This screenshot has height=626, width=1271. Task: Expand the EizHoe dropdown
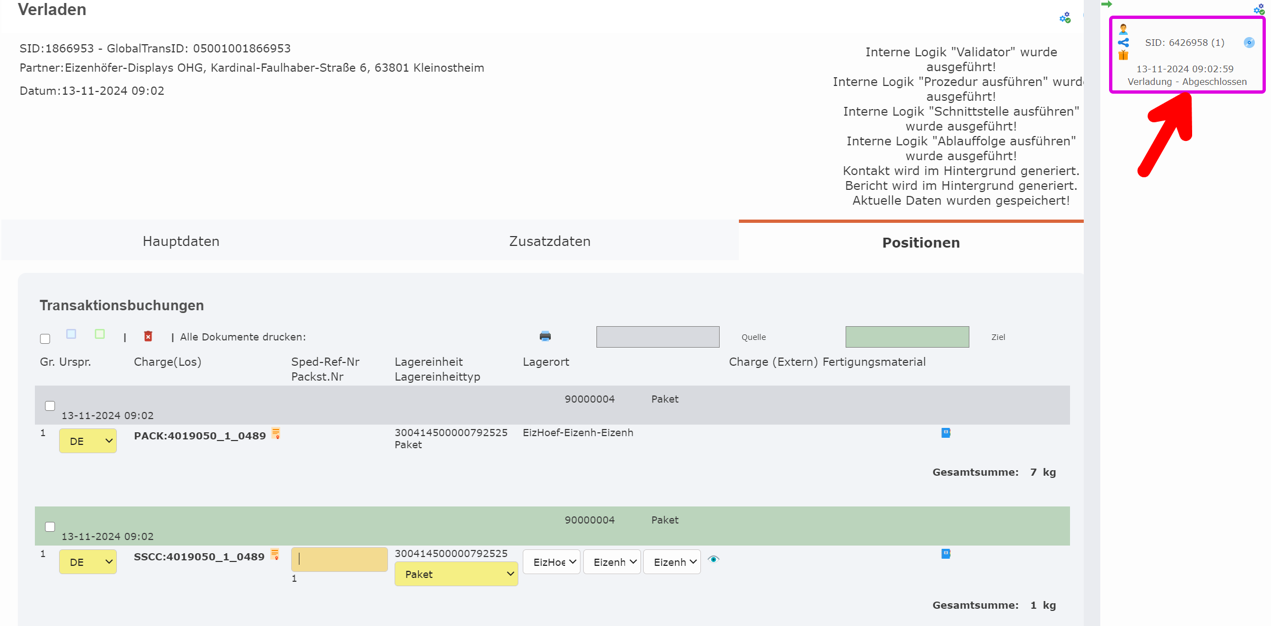pyautogui.click(x=551, y=561)
